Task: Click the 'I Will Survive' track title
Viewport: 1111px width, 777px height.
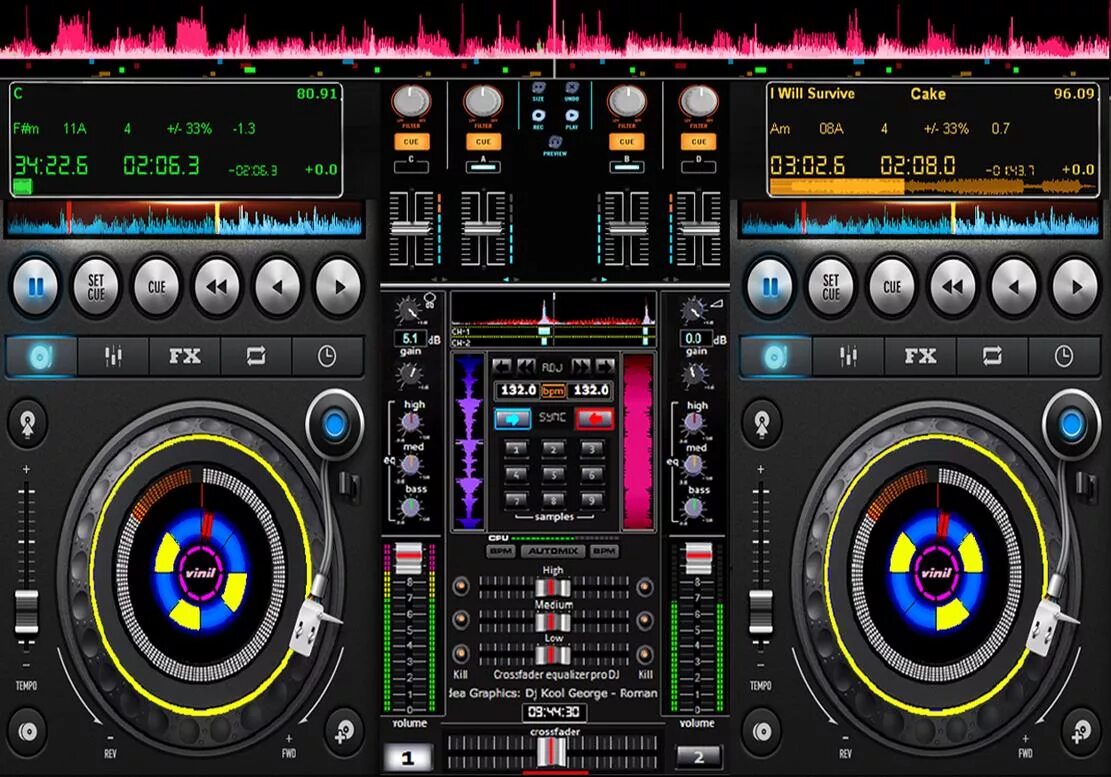Action: (x=813, y=93)
